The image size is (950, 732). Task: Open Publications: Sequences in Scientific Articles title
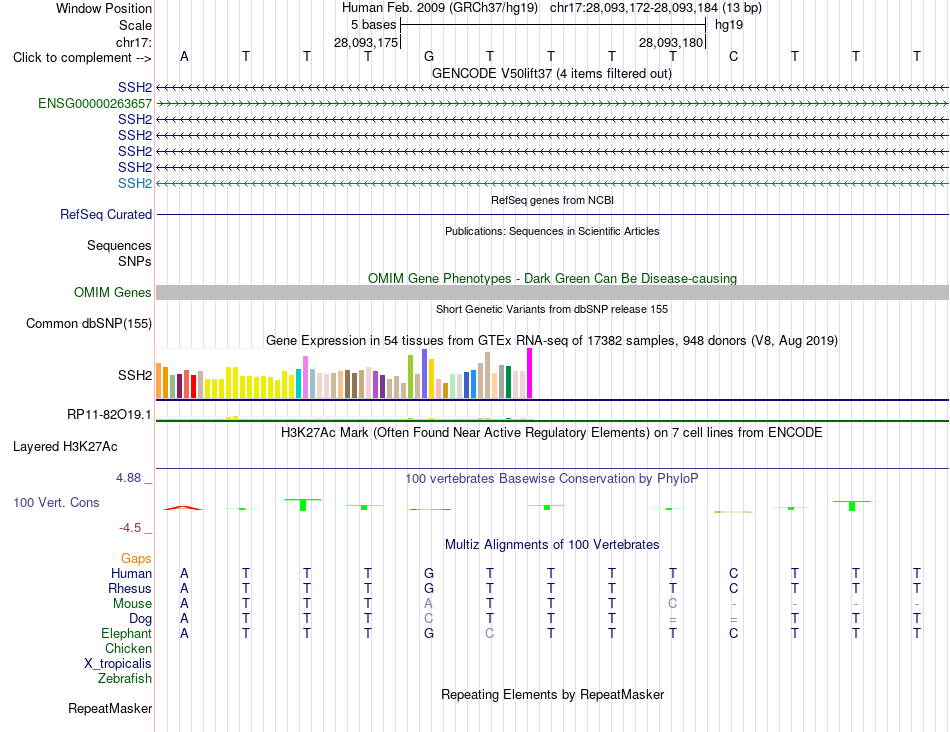552,231
